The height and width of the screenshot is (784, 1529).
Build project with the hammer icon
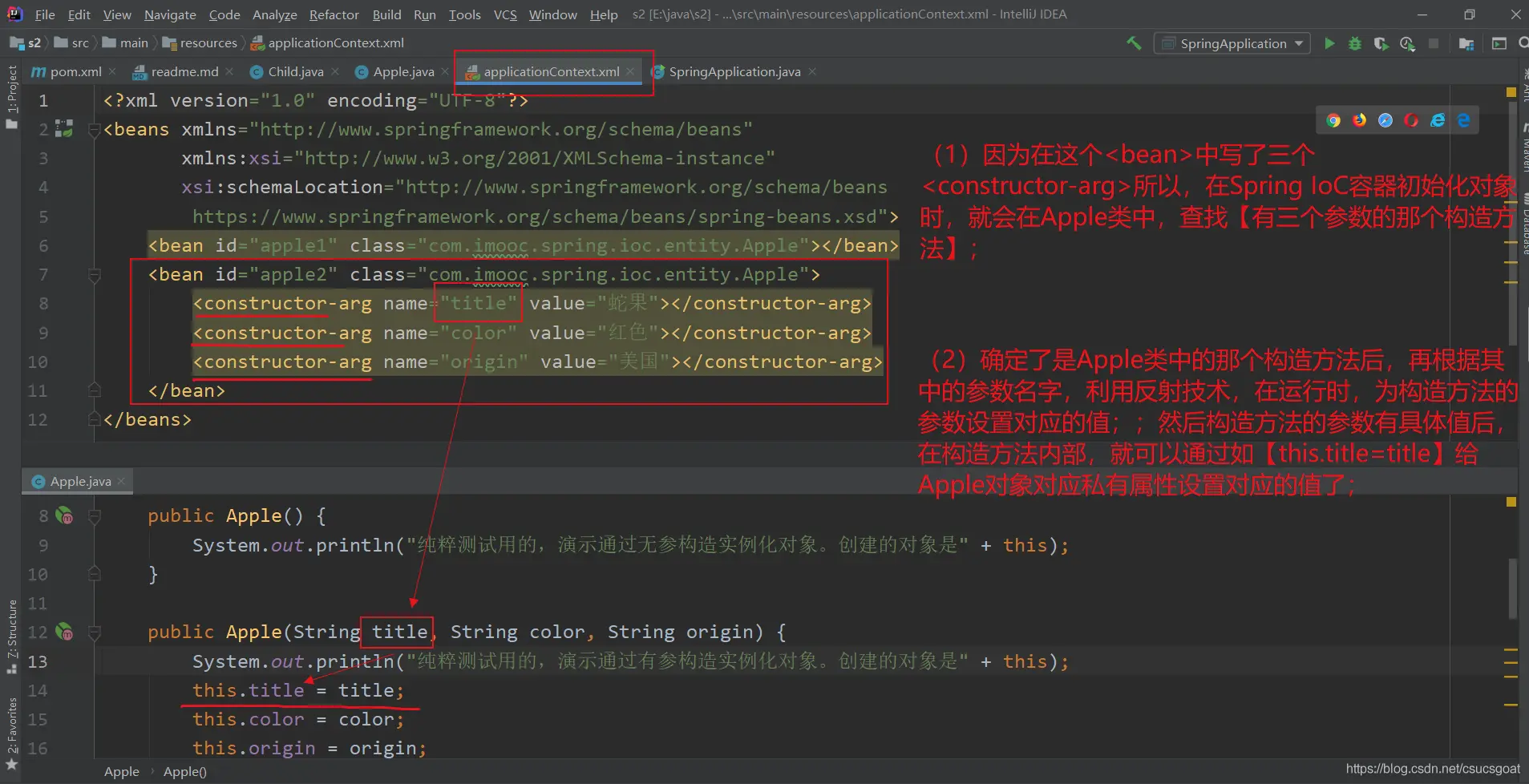tap(1134, 43)
